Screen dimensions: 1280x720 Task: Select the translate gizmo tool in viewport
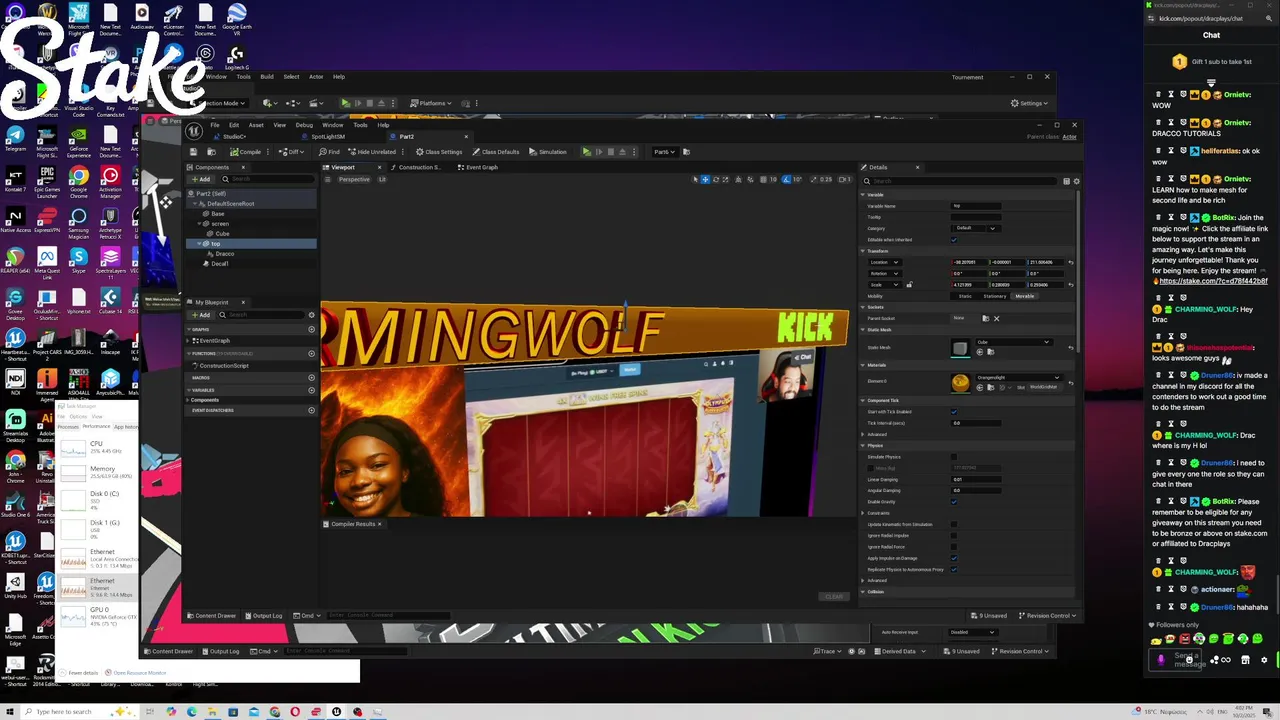705,179
